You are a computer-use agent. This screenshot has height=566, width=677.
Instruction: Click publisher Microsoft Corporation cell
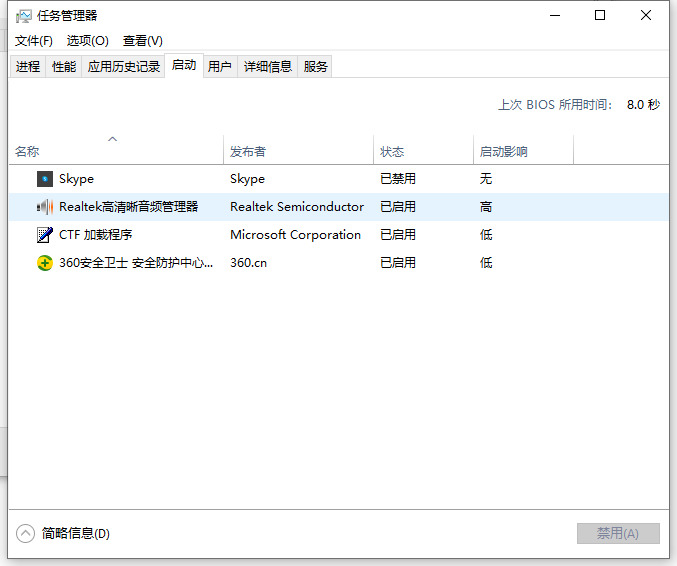296,235
